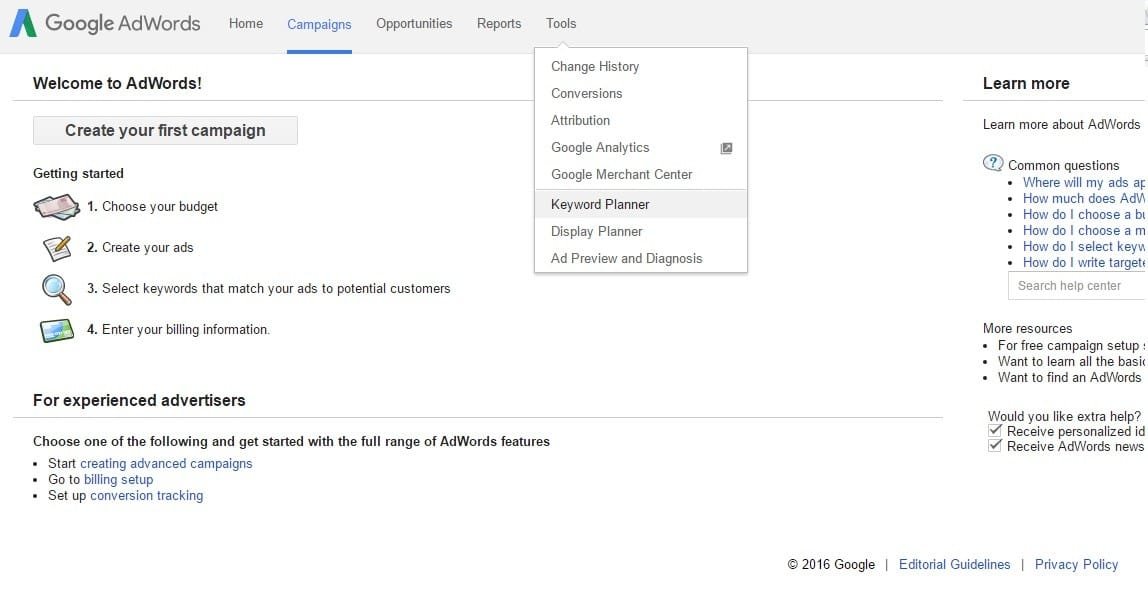Click the notepad and pencil ads icon
The image size is (1148, 608).
pos(57,248)
